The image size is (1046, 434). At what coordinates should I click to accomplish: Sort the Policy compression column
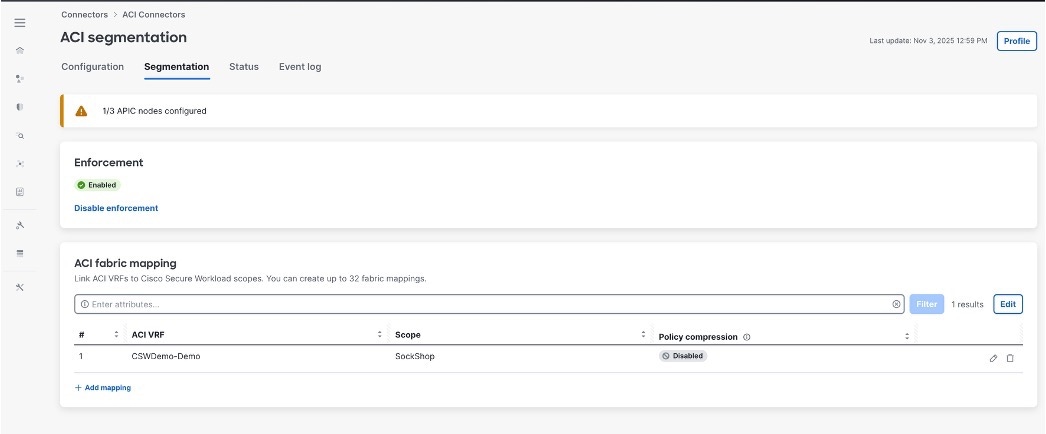(907, 337)
